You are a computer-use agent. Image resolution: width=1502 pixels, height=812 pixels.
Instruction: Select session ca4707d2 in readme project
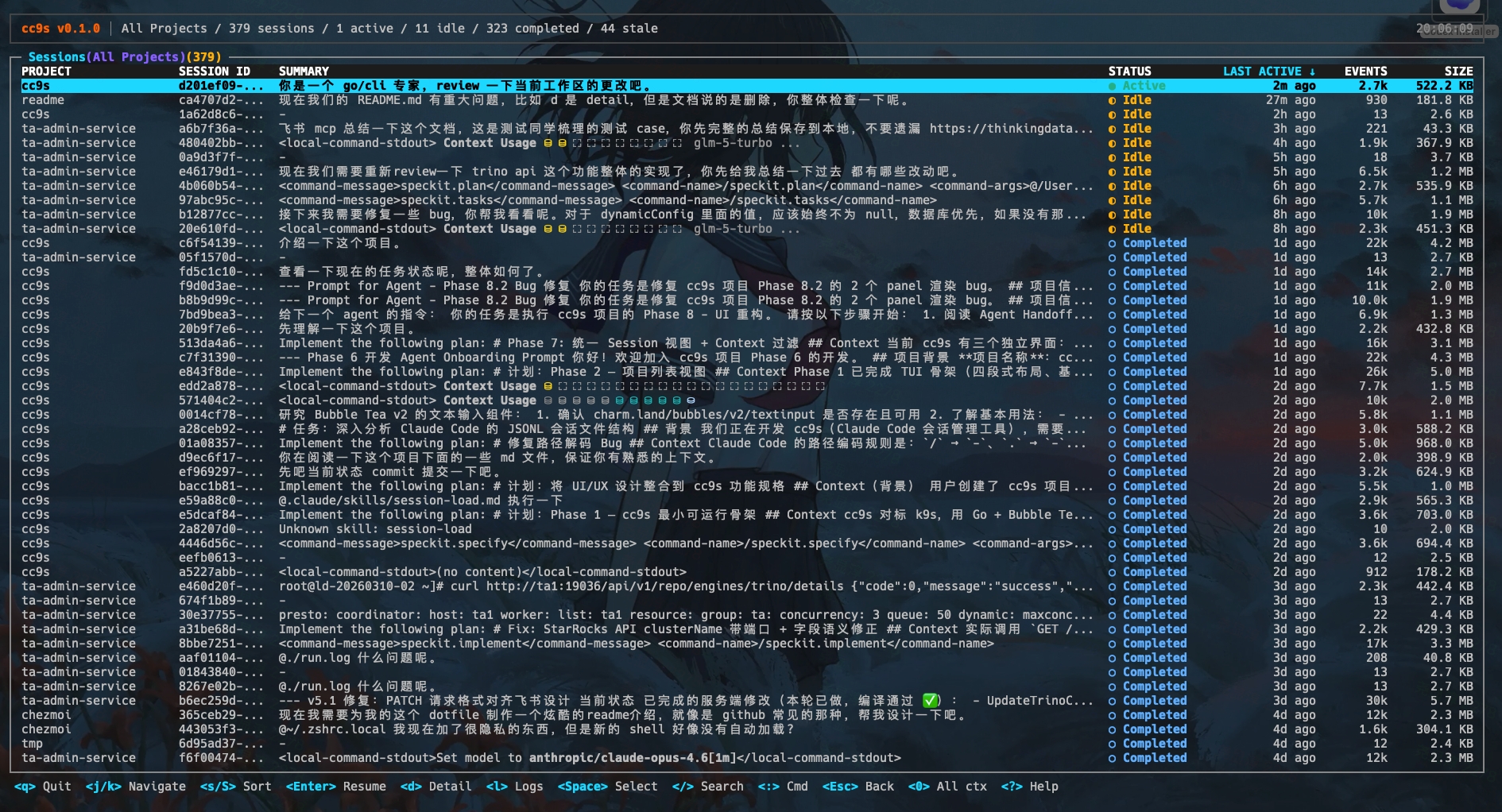click(747, 100)
